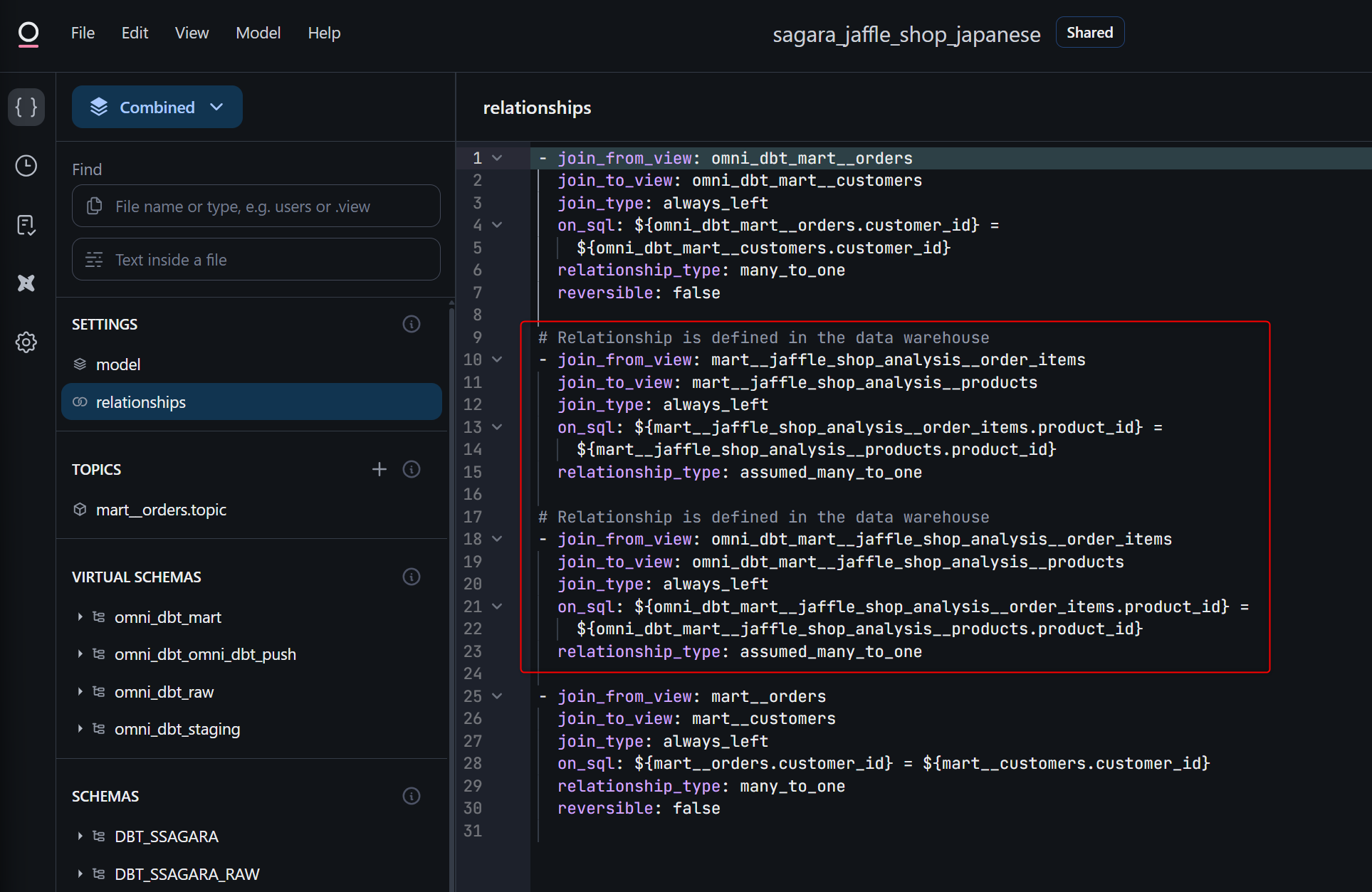Image resolution: width=1372 pixels, height=892 pixels.
Task: Open the Combined layer dropdown
Action: click(157, 107)
